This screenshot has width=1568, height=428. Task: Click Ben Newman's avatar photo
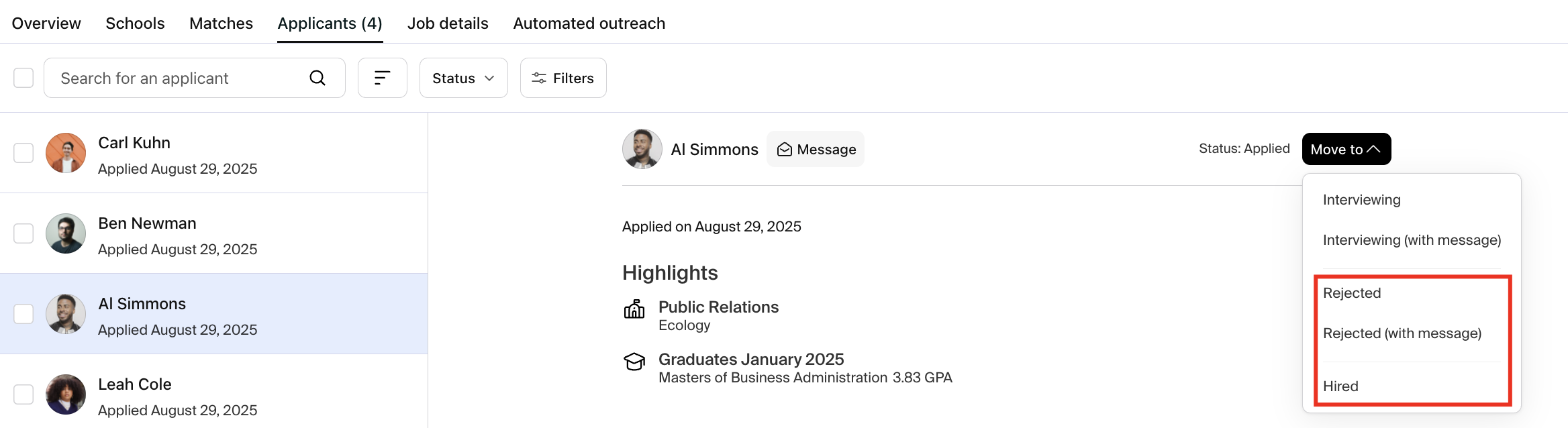(66, 233)
